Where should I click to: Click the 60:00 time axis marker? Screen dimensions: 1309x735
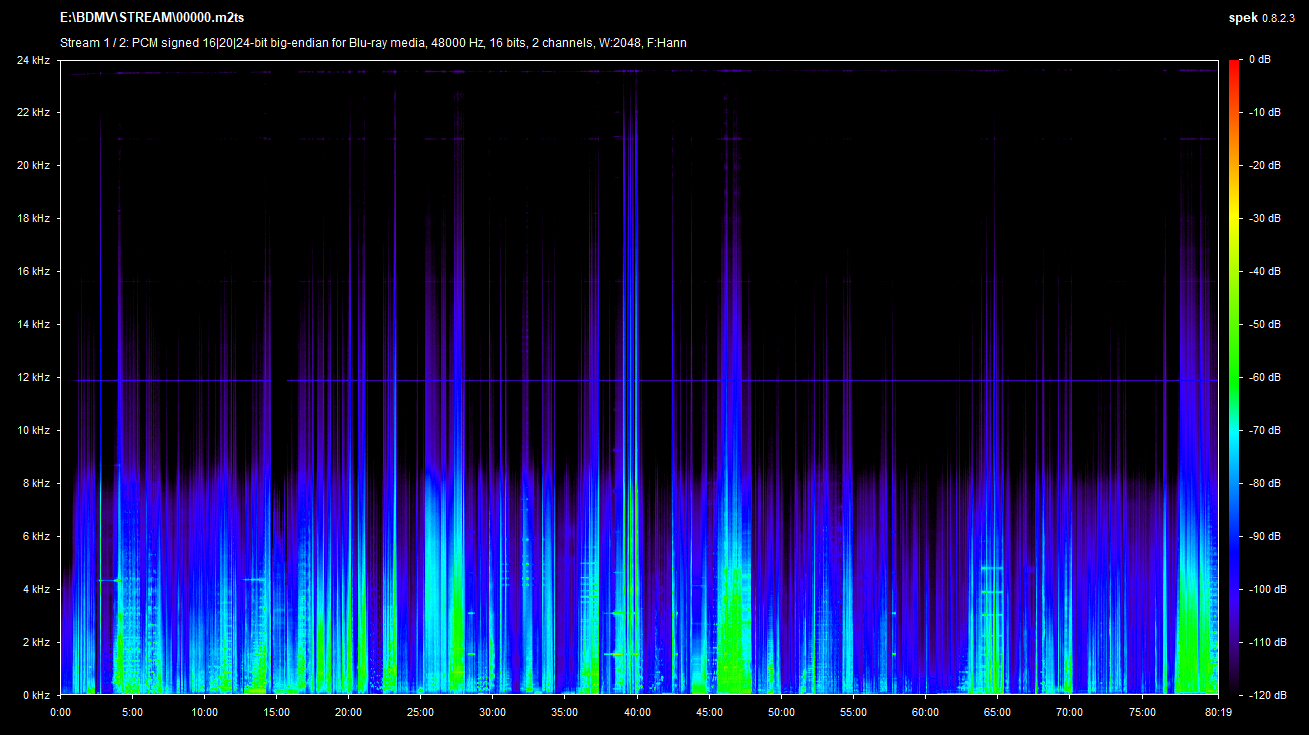(926, 713)
